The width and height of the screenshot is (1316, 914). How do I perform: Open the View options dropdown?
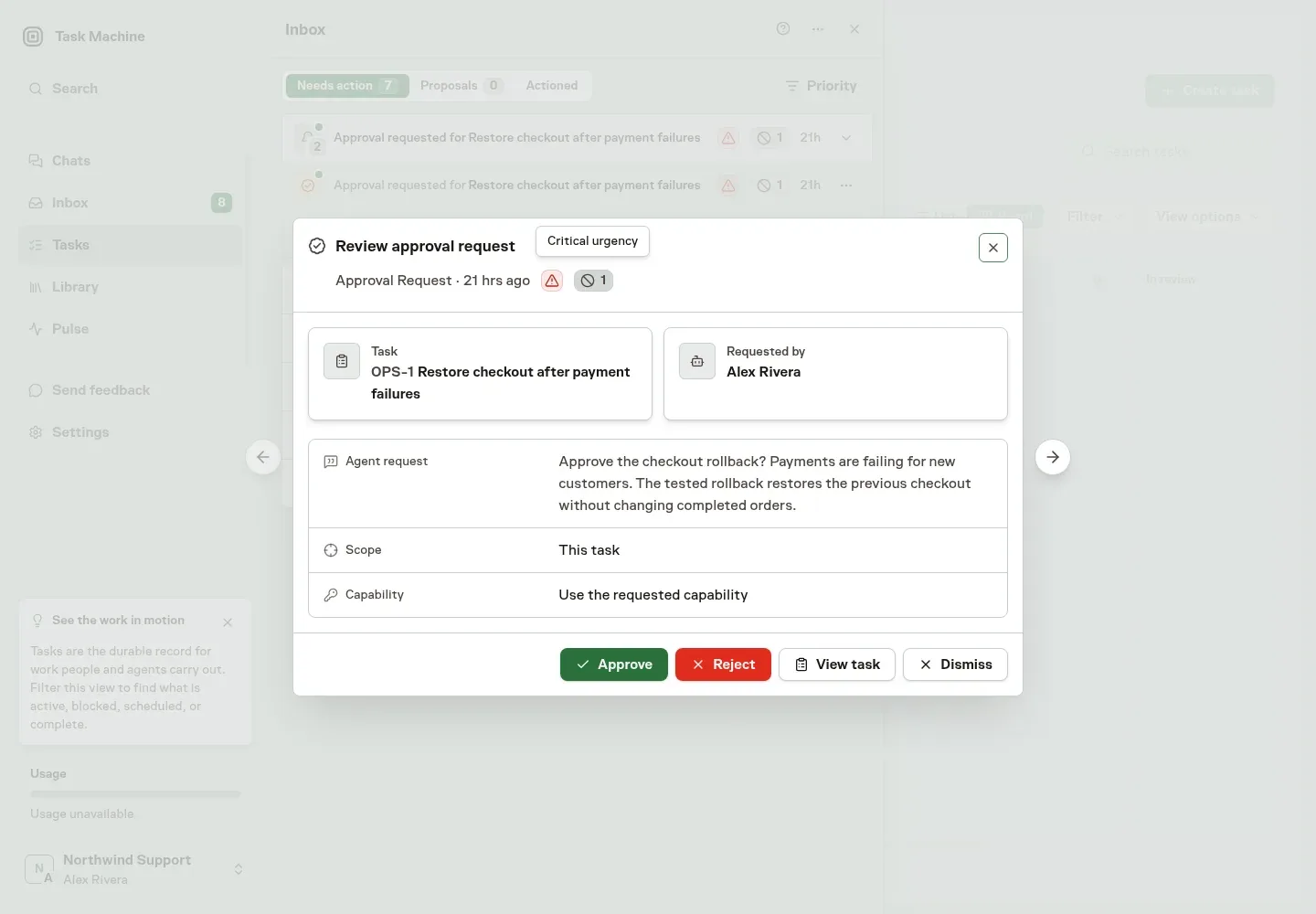point(1207,217)
